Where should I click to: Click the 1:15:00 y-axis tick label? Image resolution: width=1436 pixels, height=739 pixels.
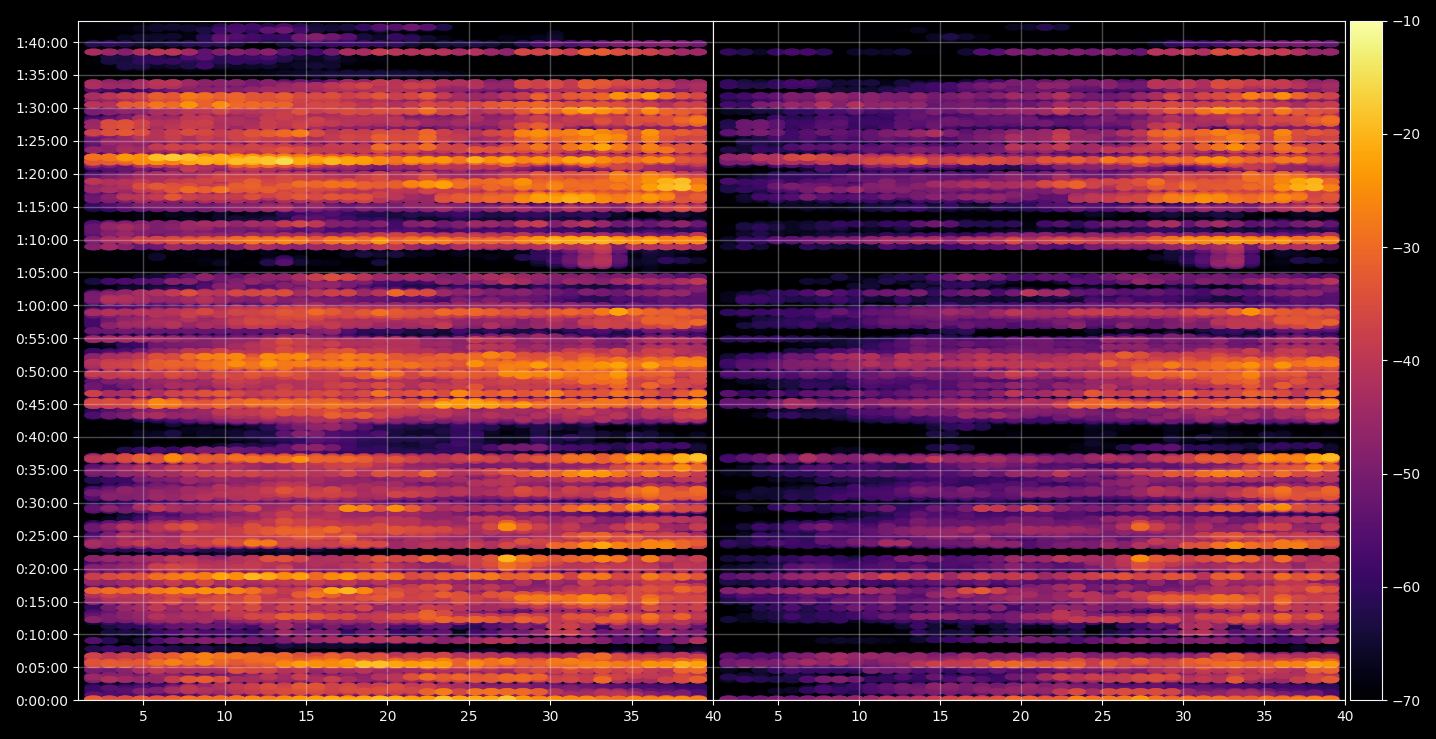pos(42,207)
